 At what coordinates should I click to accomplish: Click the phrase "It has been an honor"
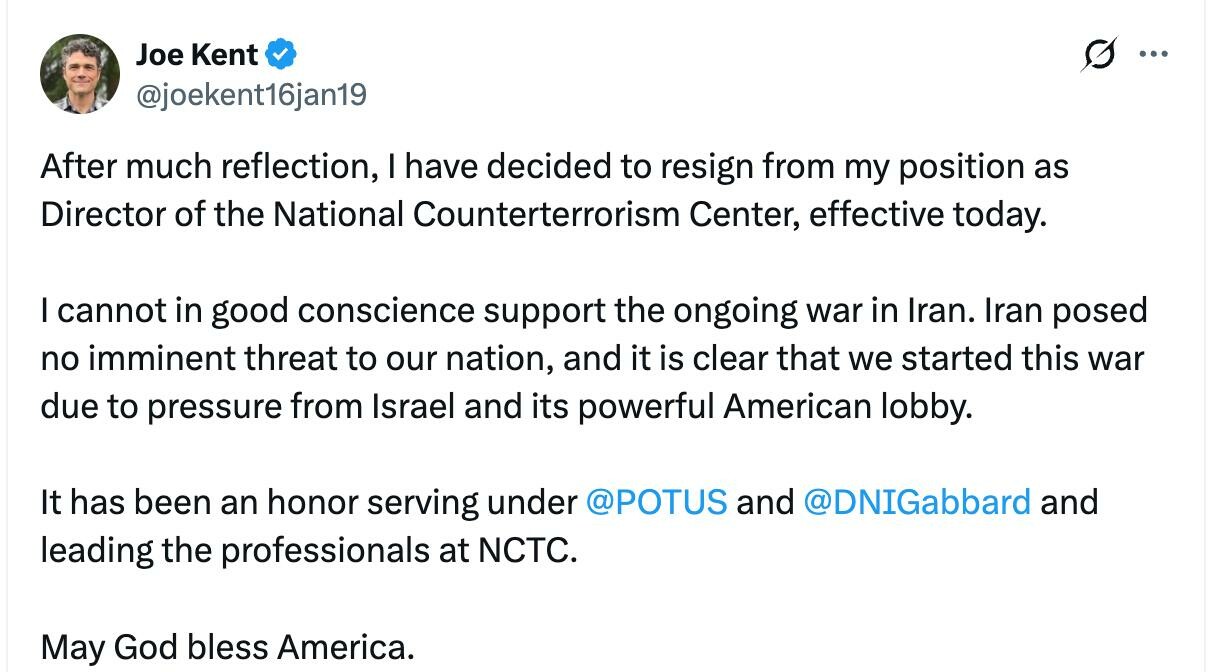point(197,501)
